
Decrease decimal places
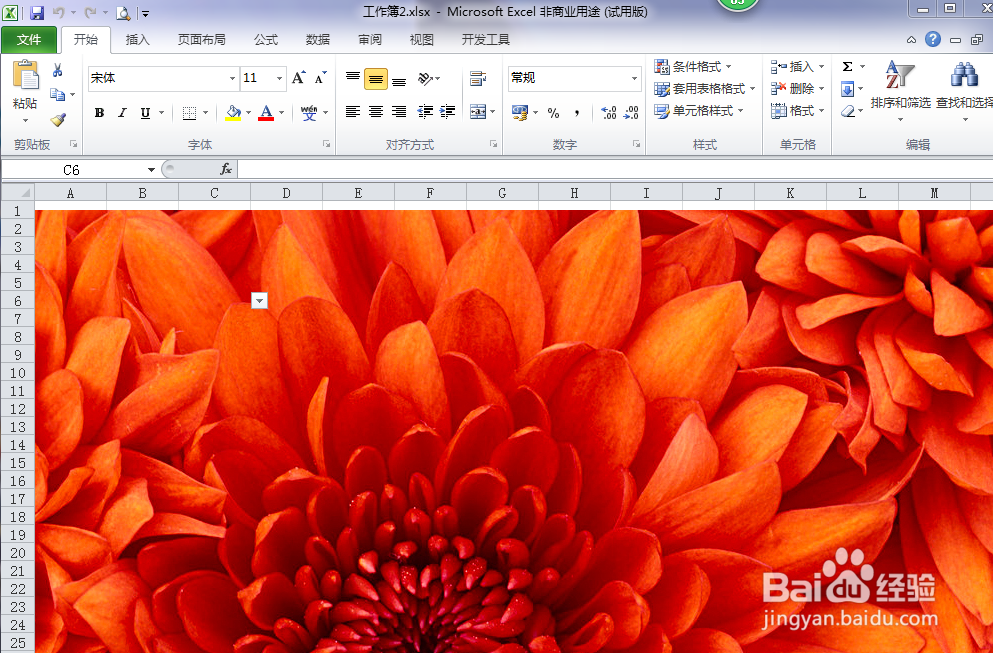(631, 113)
